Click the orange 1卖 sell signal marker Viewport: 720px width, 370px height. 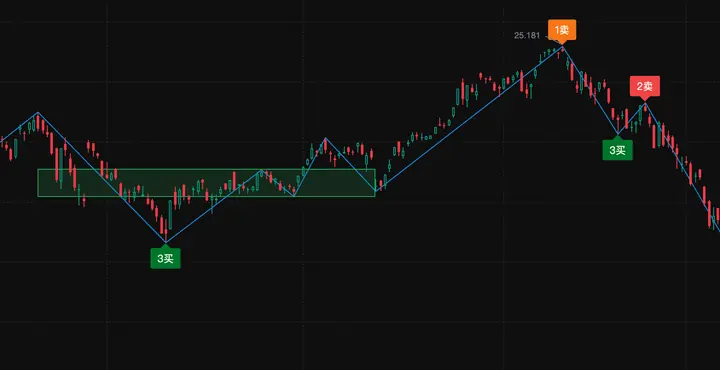click(x=562, y=31)
